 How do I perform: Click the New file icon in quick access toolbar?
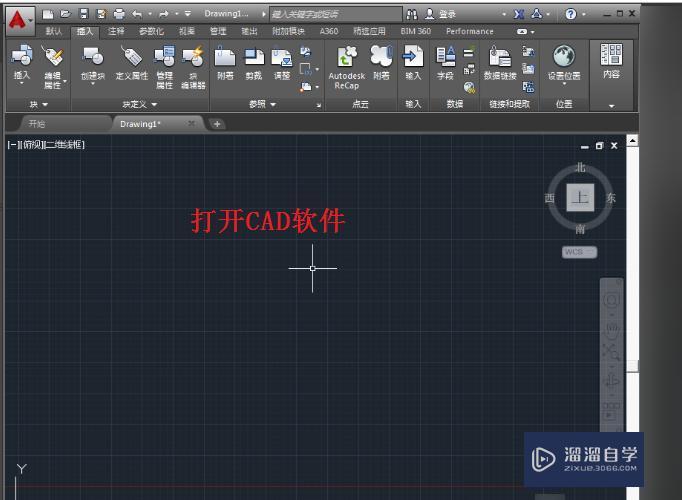click(x=48, y=14)
